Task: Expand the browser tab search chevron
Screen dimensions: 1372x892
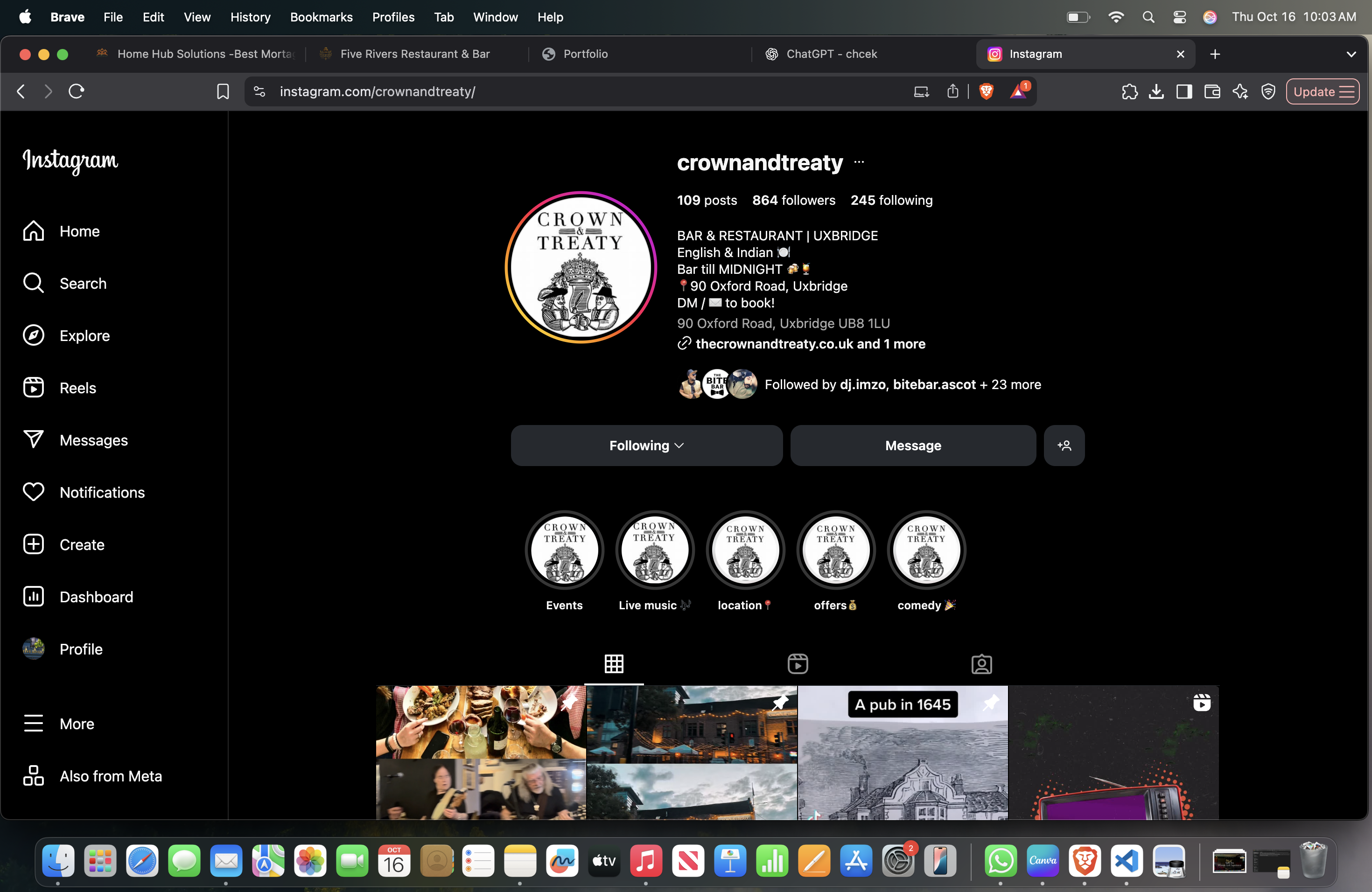Action: [x=1351, y=54]
